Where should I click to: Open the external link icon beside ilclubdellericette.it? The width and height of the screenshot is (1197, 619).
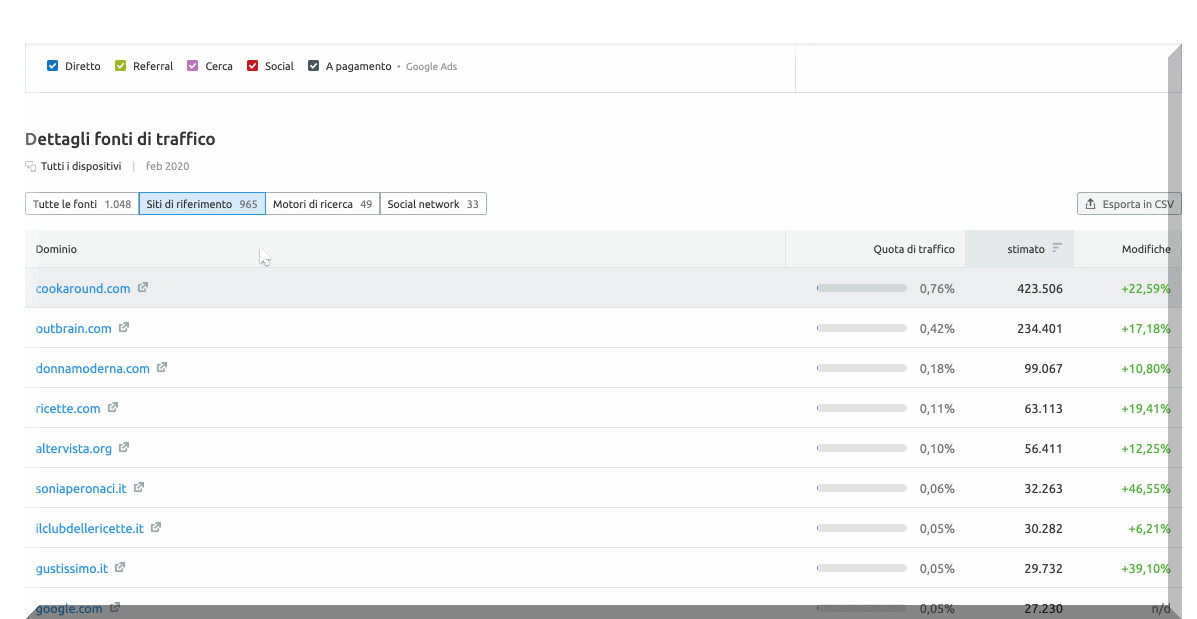click(x=156, y=527)
